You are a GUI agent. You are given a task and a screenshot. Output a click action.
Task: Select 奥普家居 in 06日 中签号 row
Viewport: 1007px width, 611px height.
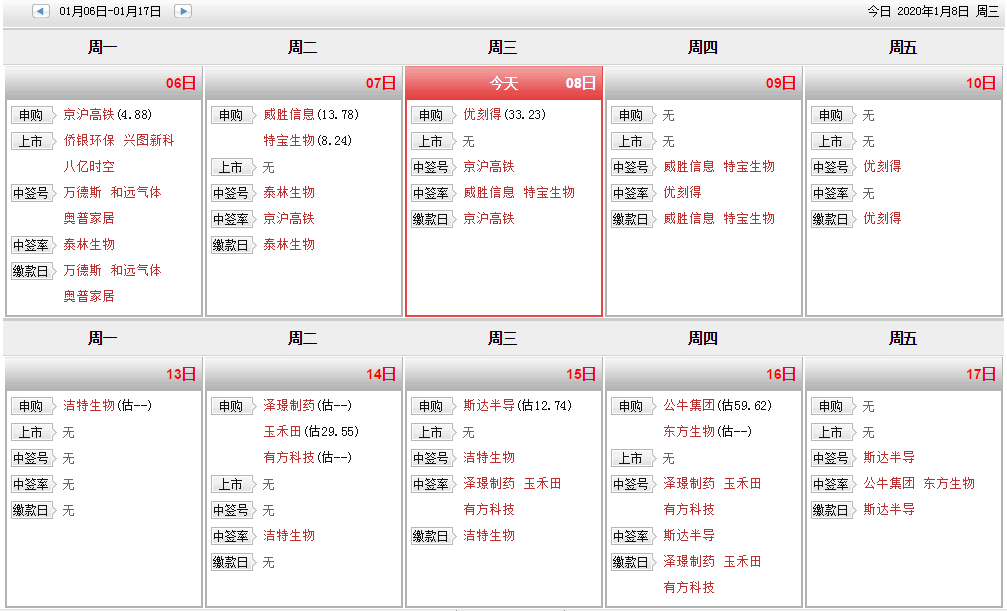(89, 218)
